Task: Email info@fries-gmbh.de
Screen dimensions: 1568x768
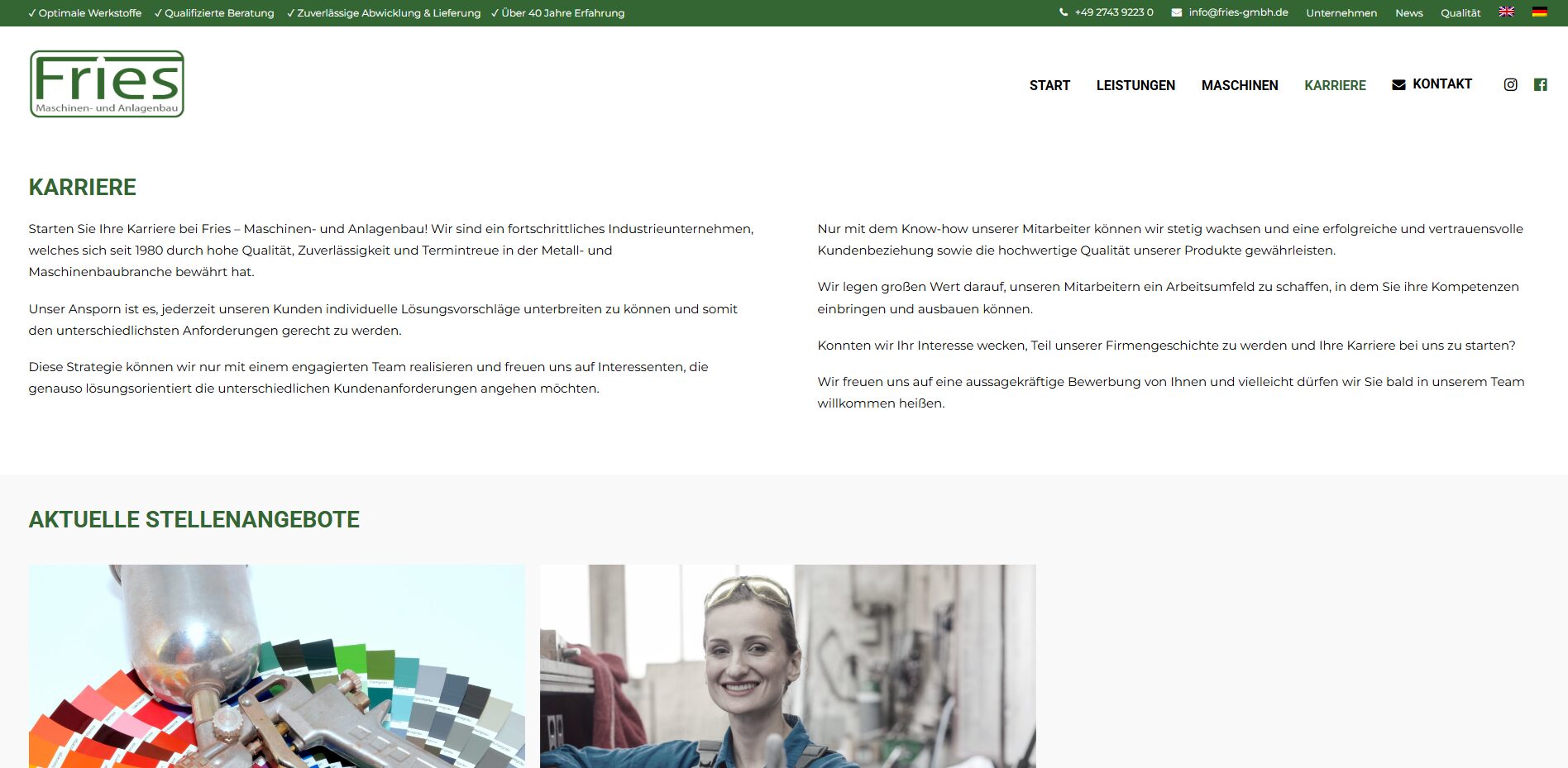Action: coord(1238,12)
